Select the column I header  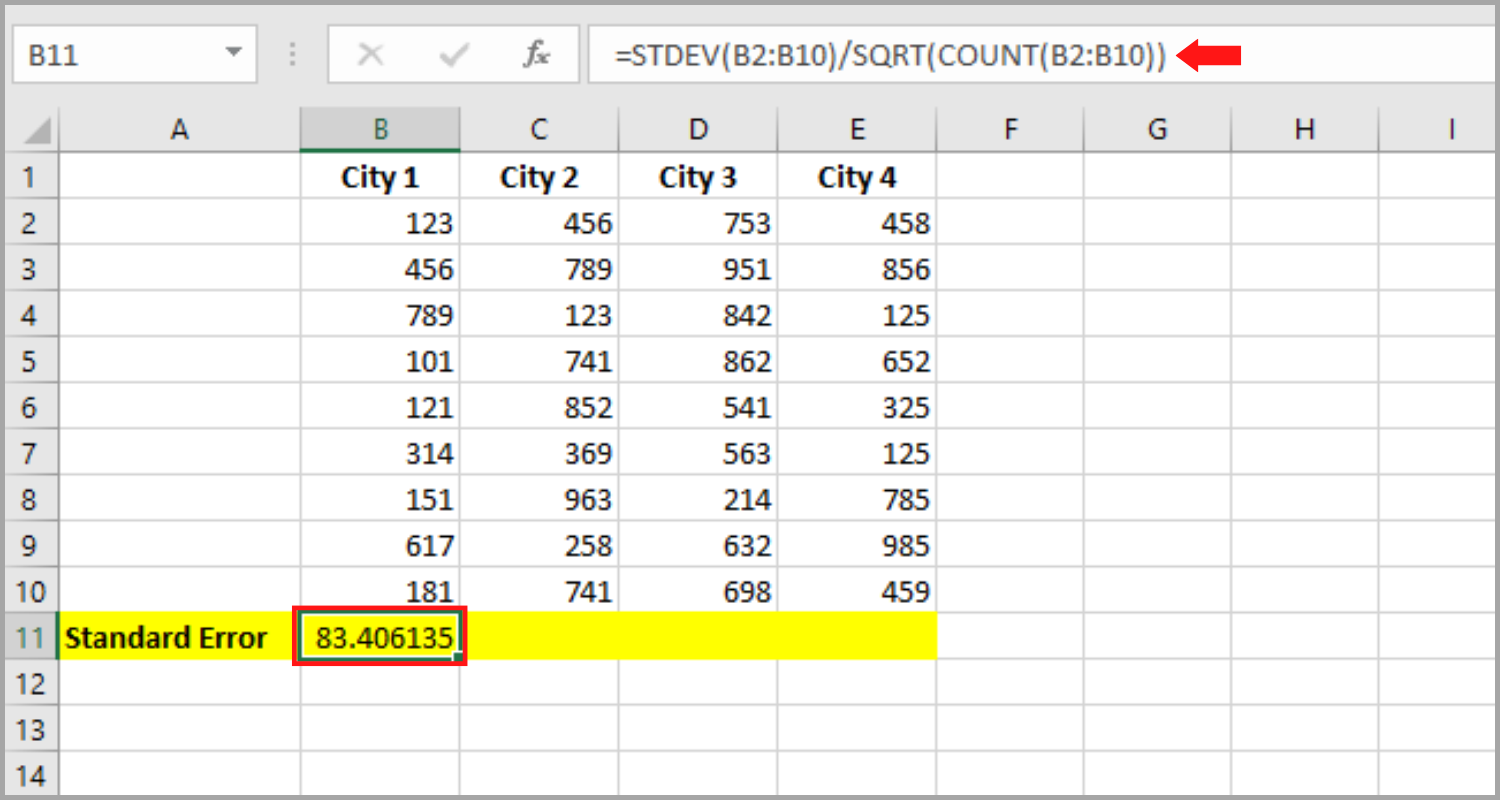(x=1450, y=128)
